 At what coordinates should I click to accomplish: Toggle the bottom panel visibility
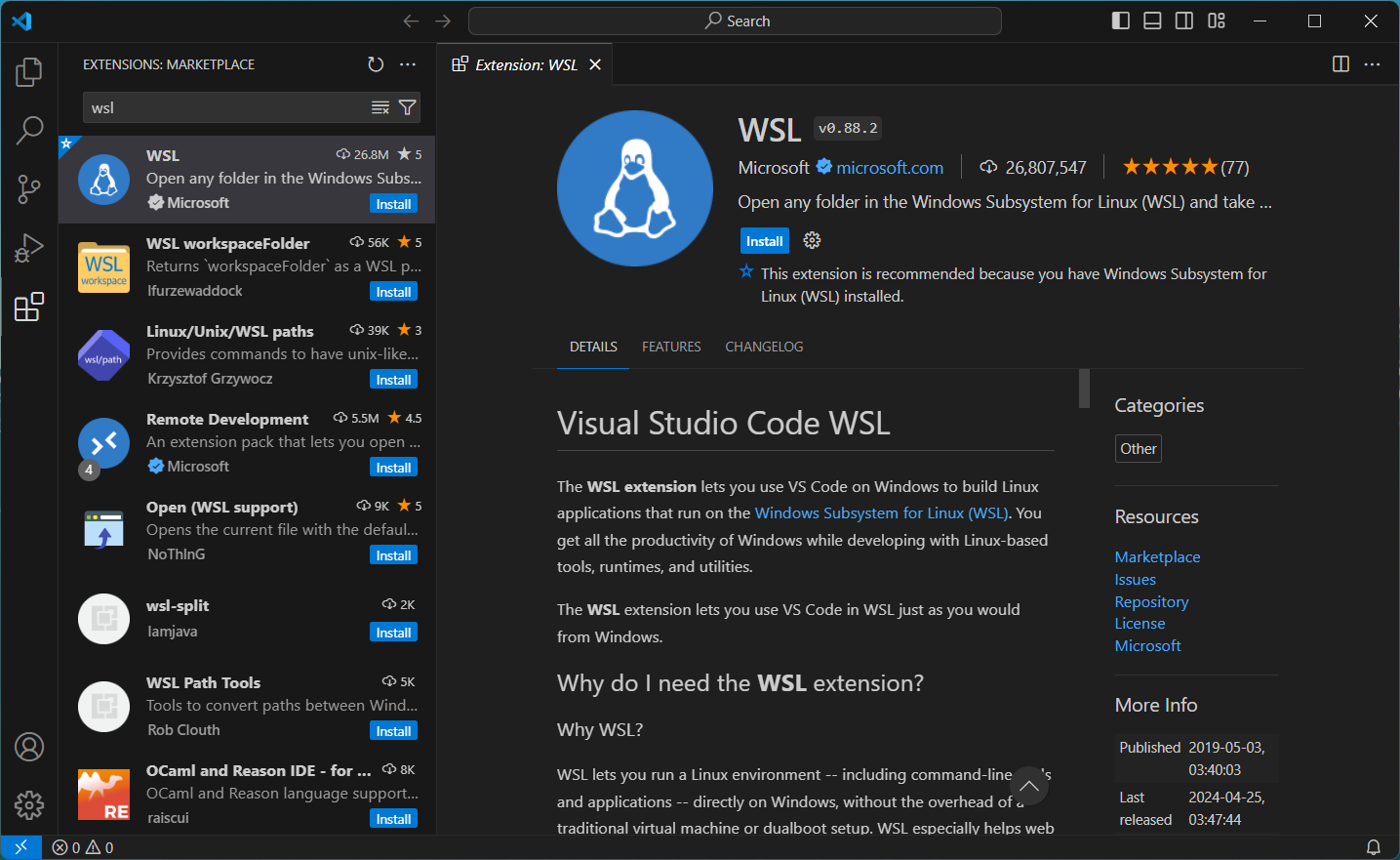(x=1152, y=20)
